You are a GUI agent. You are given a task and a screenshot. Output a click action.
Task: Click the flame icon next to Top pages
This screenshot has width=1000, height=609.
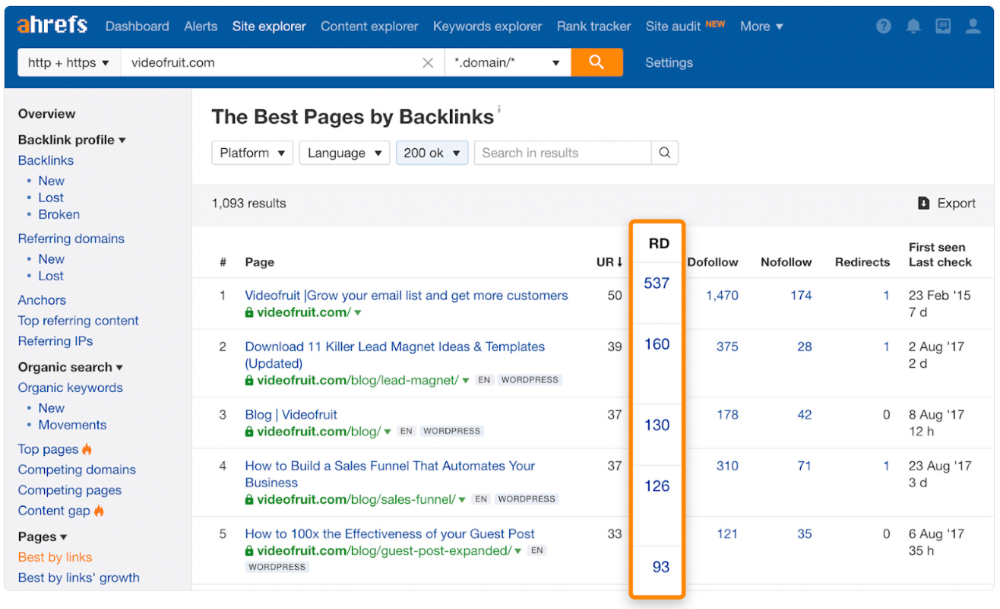87,449
